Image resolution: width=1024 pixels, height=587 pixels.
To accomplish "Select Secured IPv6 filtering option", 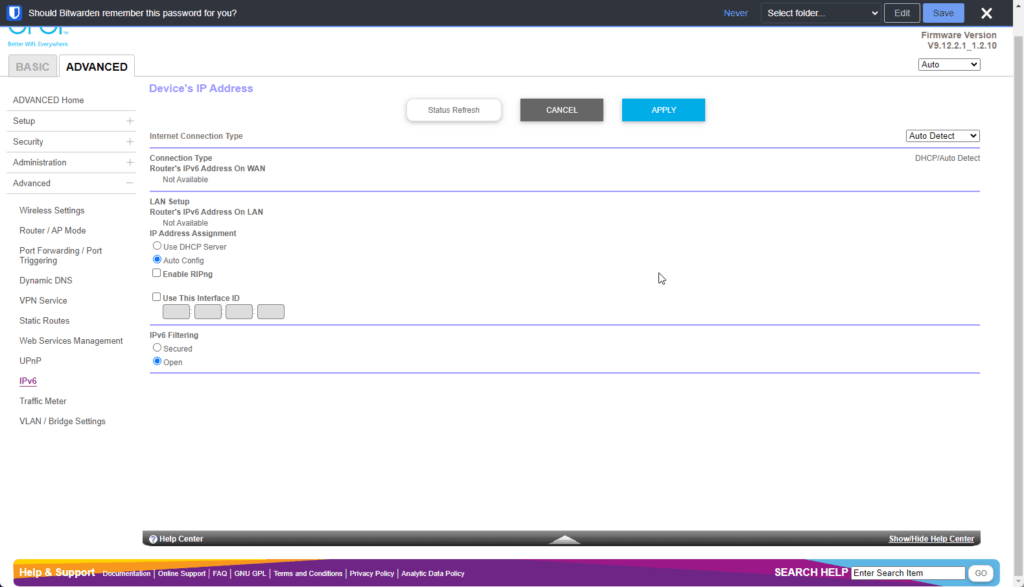I will coord(157,348).
